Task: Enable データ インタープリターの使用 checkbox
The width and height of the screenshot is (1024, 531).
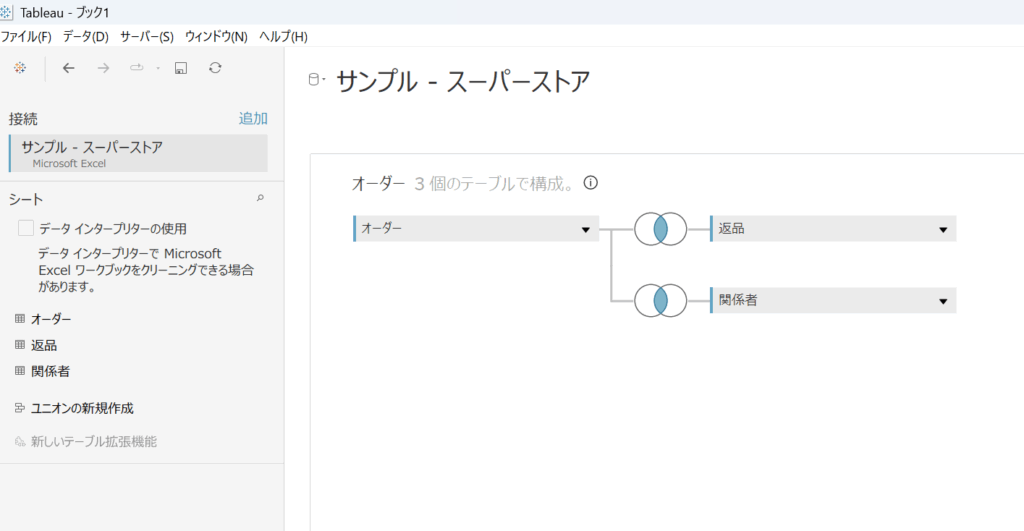Action: [26, 229]
